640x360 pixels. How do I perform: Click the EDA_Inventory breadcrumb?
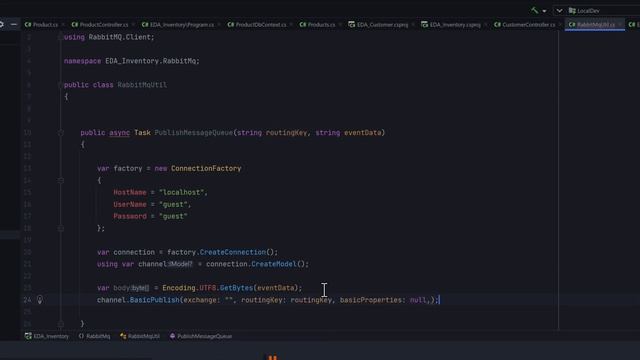coord(47,336)
